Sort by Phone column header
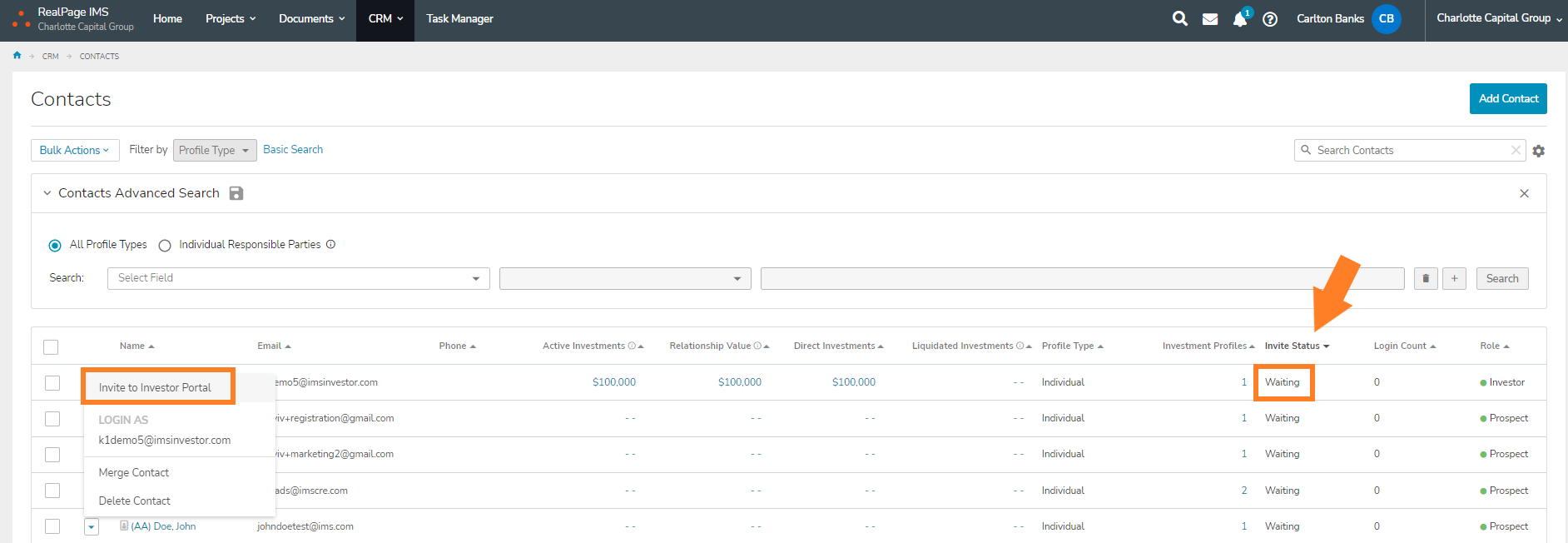 (x=457, y=346)
